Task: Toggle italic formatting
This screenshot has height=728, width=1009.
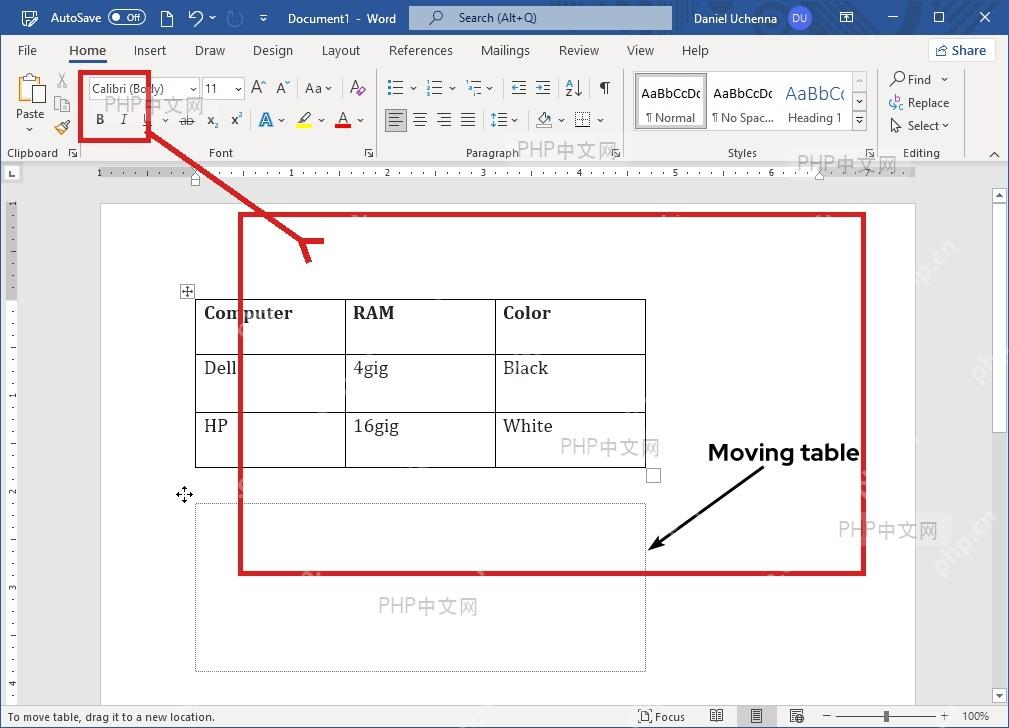Action: click(124, 120)
